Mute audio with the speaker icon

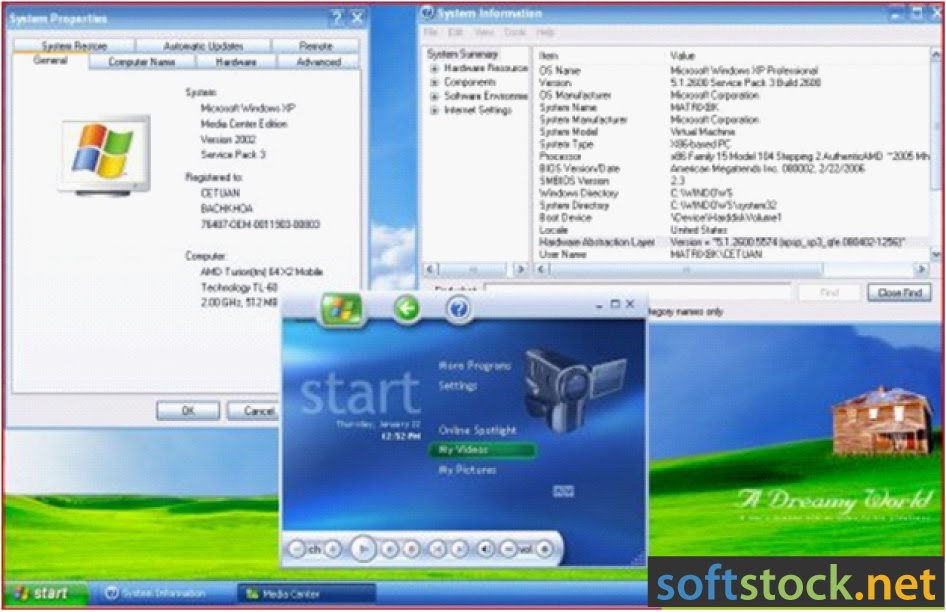pos(485,549)
